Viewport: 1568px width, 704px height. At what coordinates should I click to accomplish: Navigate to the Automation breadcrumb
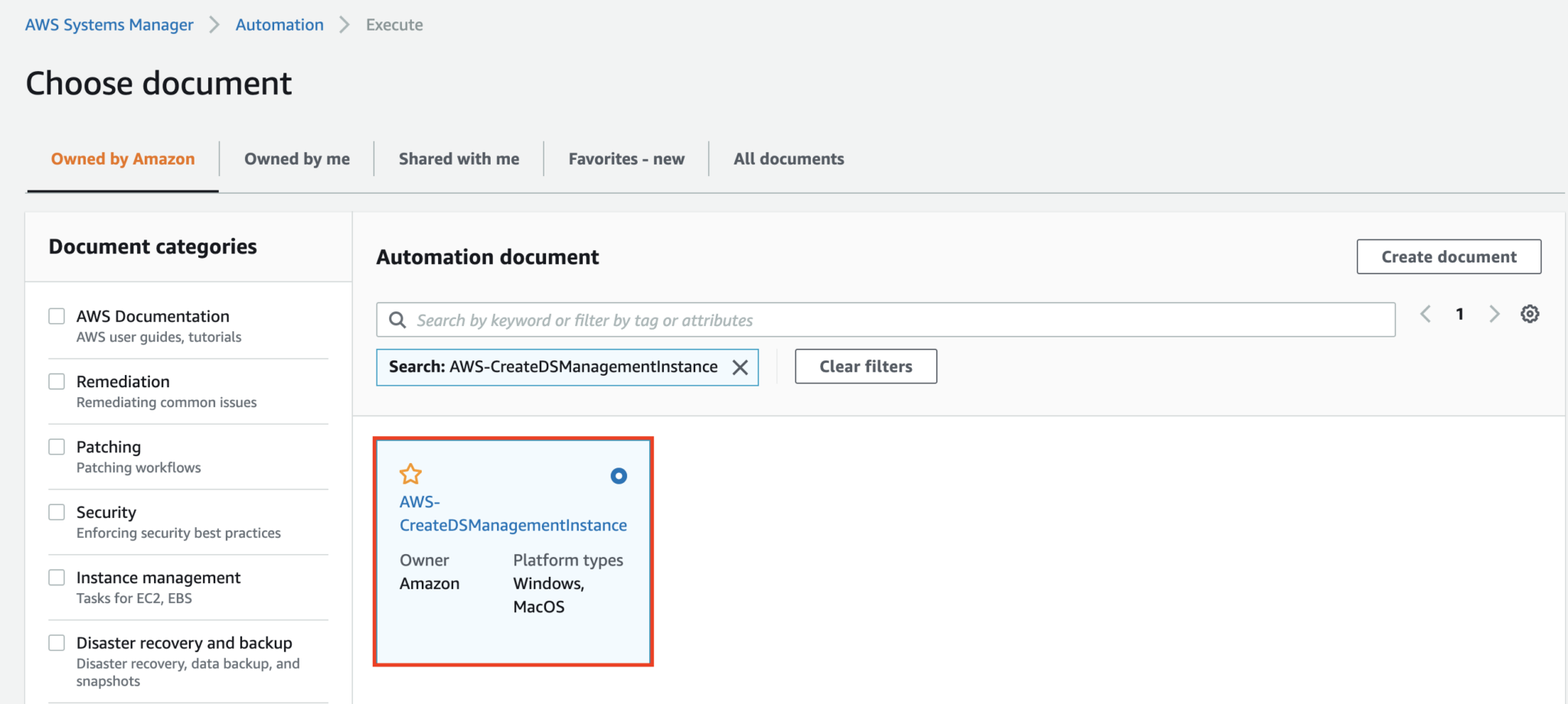tap(279, 24)
